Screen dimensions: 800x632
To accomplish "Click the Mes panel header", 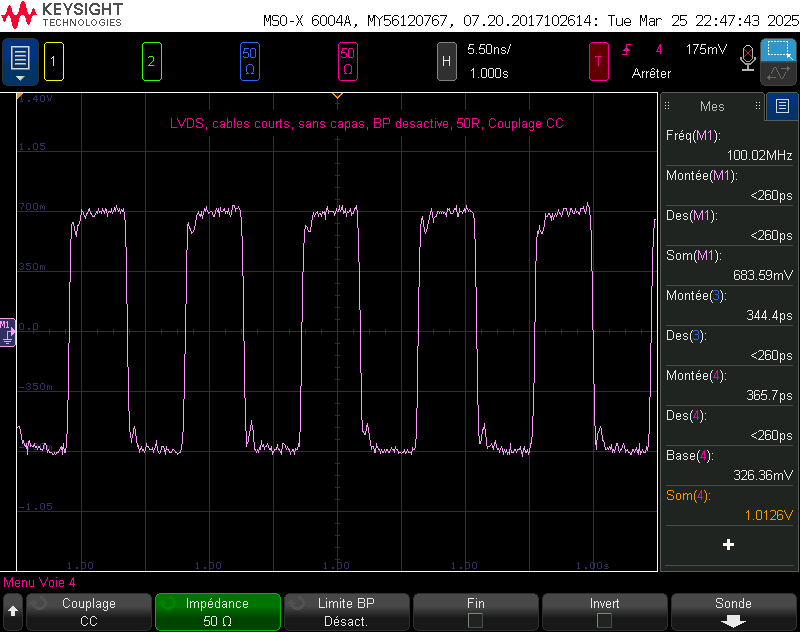I will (712, 106).
